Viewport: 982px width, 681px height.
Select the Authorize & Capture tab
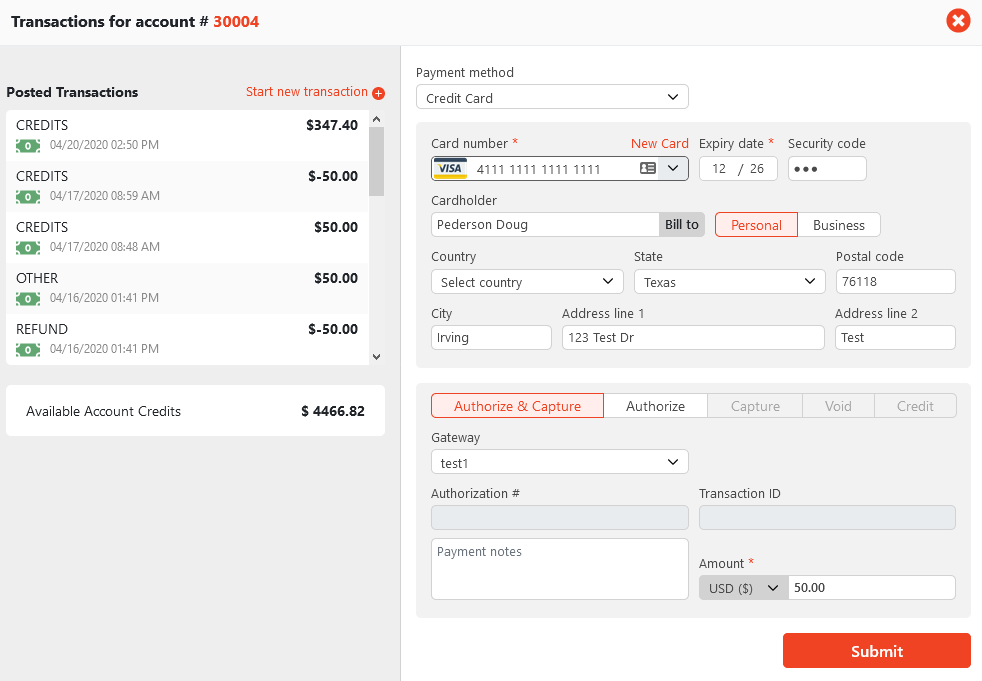(517, 406)
